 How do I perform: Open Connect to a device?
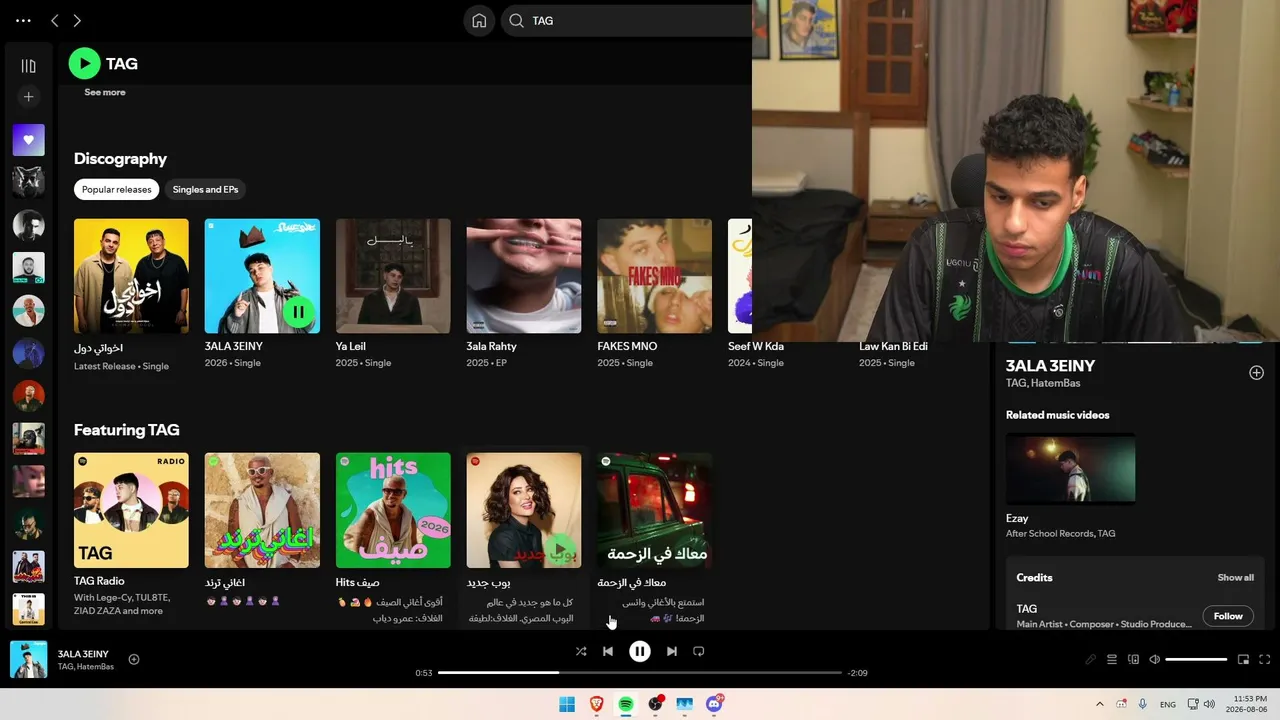[1133, 659]
